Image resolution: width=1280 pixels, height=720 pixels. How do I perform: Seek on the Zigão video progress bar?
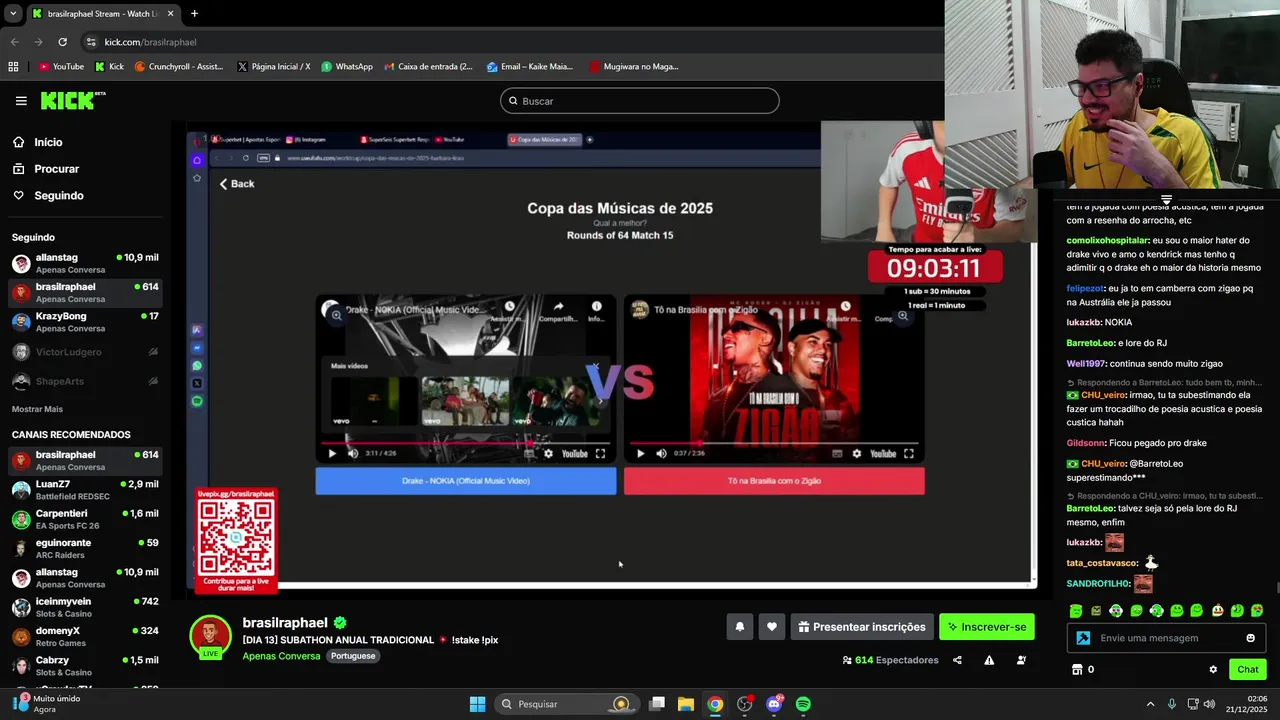tap(774, 442)
